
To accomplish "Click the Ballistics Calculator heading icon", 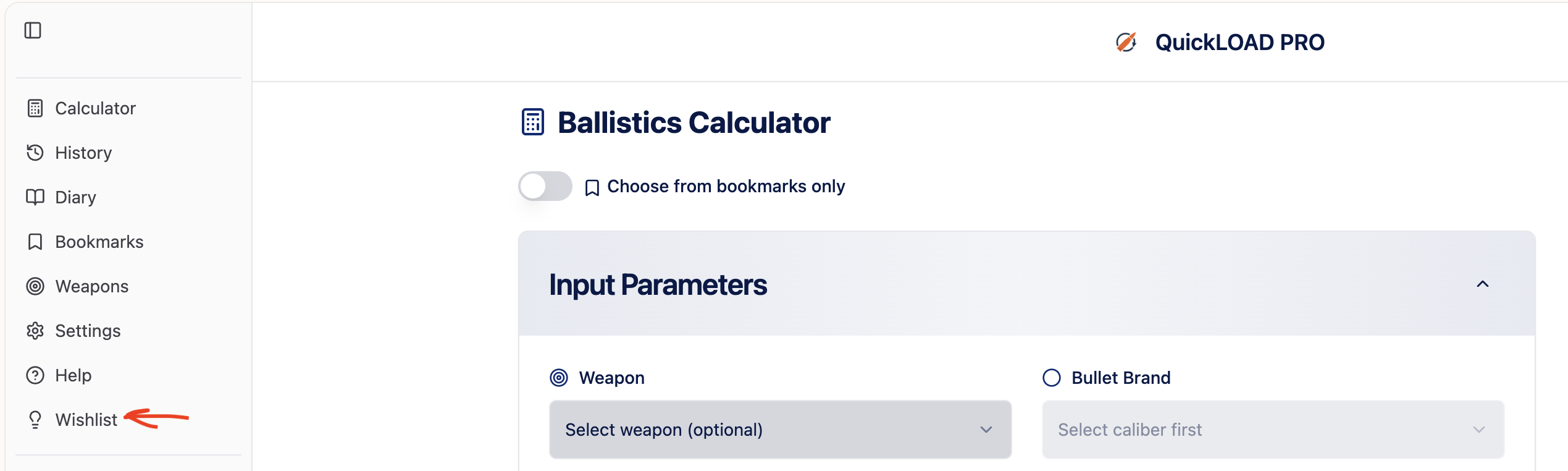I will (532, 122).
